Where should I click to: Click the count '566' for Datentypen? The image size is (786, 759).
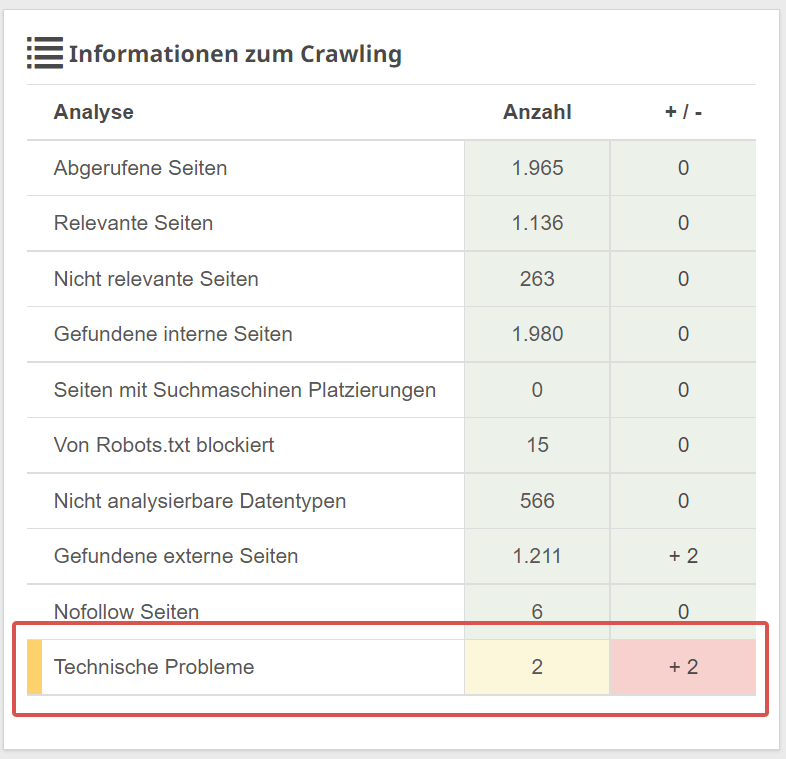[537, 501]
